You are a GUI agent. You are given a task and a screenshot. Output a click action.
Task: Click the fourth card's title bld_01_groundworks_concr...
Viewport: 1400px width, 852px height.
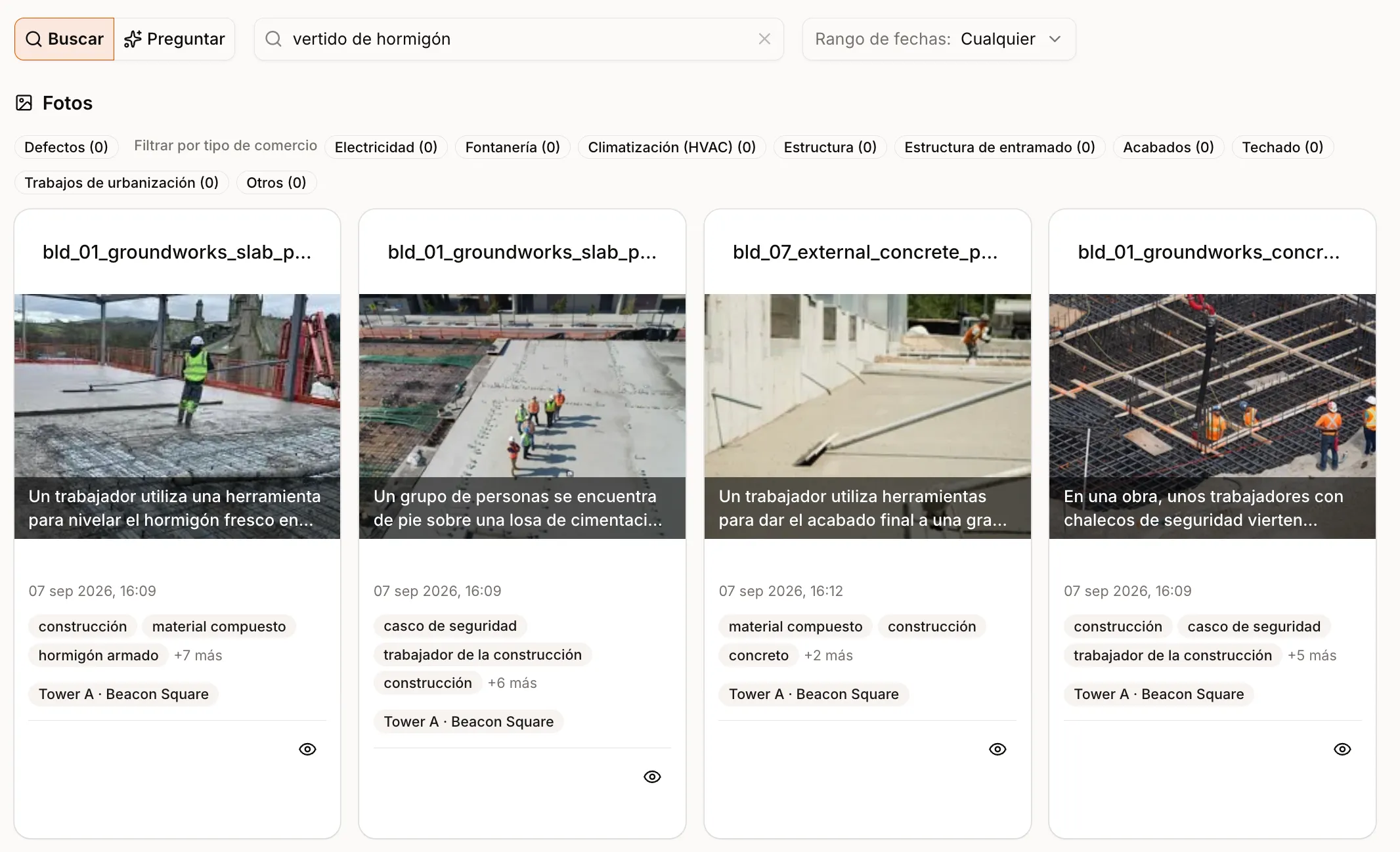pyautogui.click(x=1209, y=252)
